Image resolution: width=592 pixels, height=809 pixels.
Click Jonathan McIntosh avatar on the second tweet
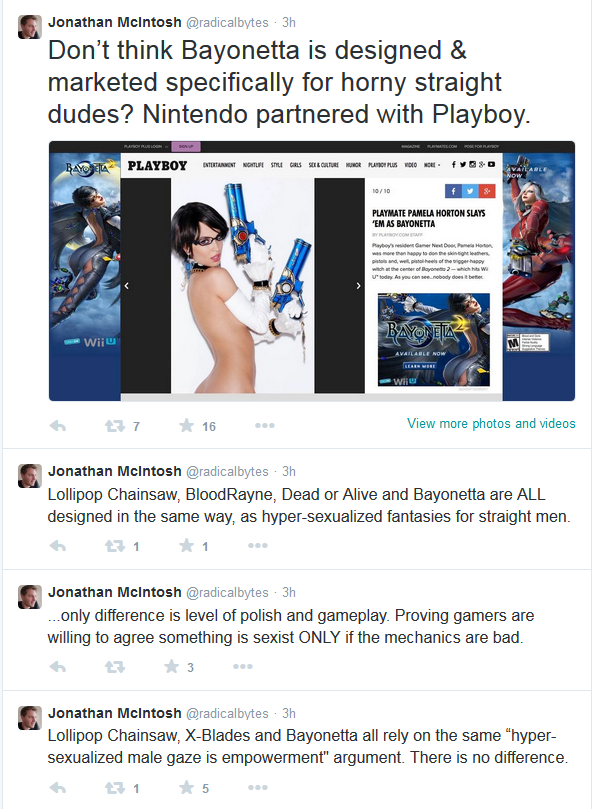tap(30, 476)
